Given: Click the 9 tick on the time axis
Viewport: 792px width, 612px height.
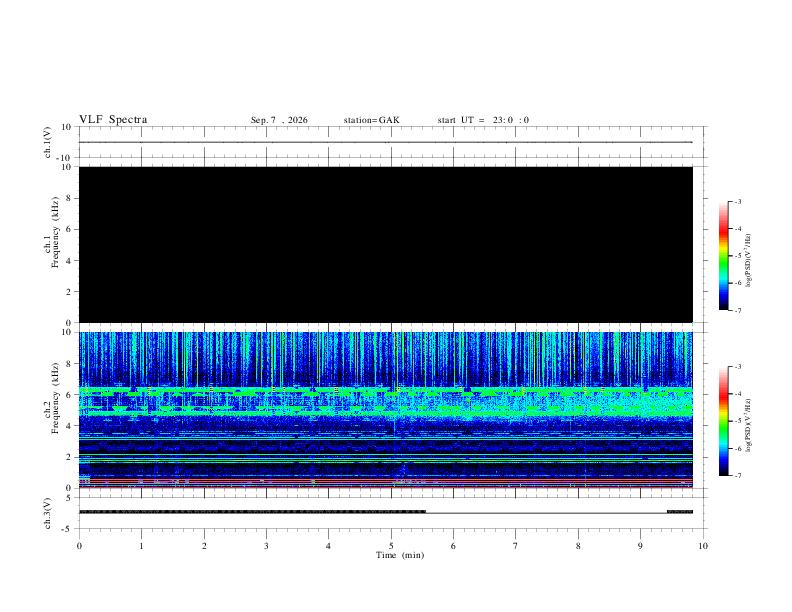Looking at the screenshot, I should (640, 546).
